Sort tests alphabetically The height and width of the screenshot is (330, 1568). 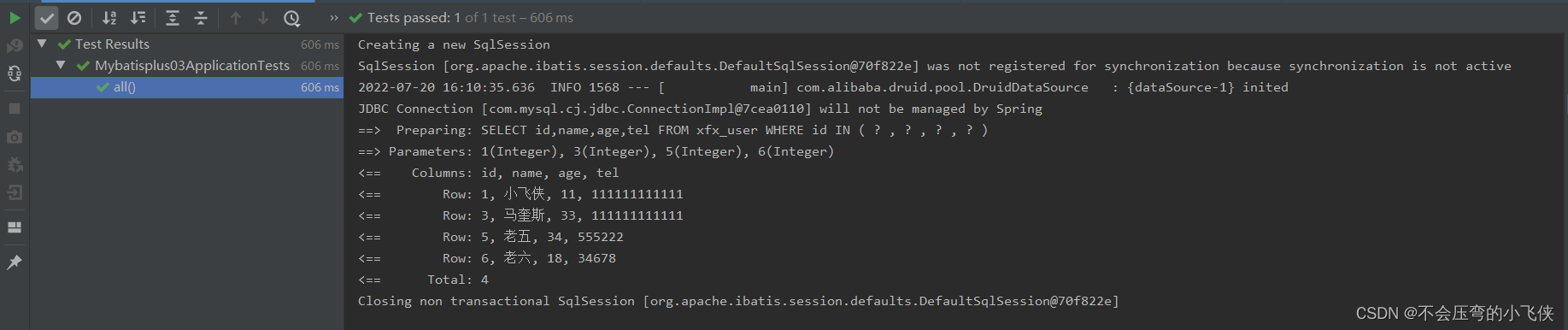(109, 18)
